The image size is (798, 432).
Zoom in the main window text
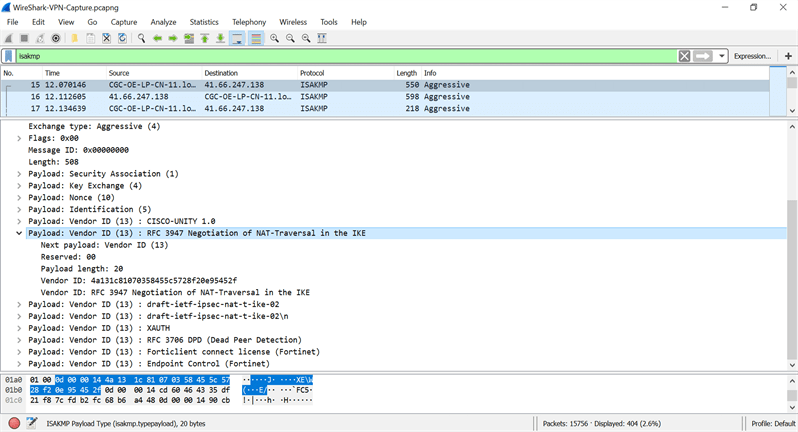274,38
